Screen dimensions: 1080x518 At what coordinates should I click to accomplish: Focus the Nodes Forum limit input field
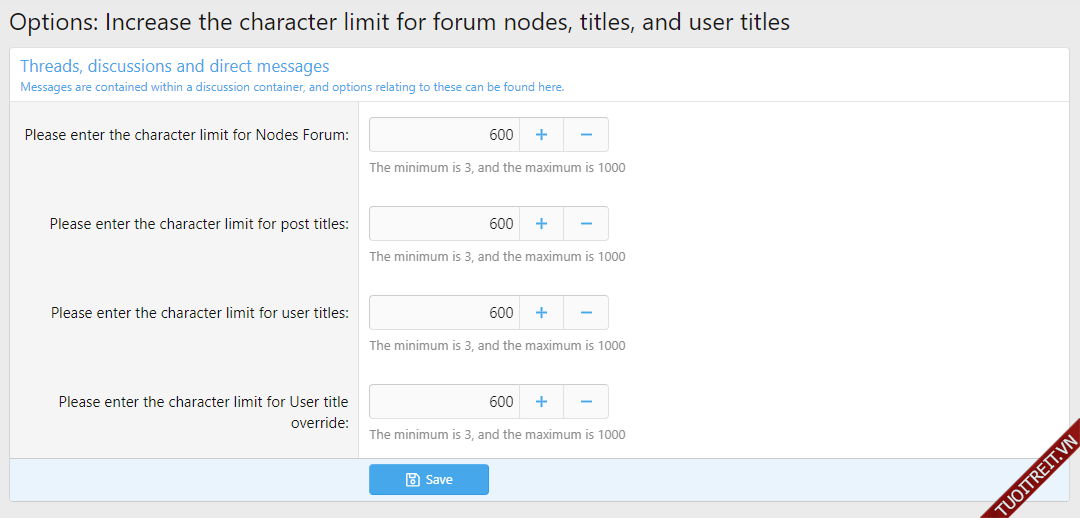coord(444,135)
